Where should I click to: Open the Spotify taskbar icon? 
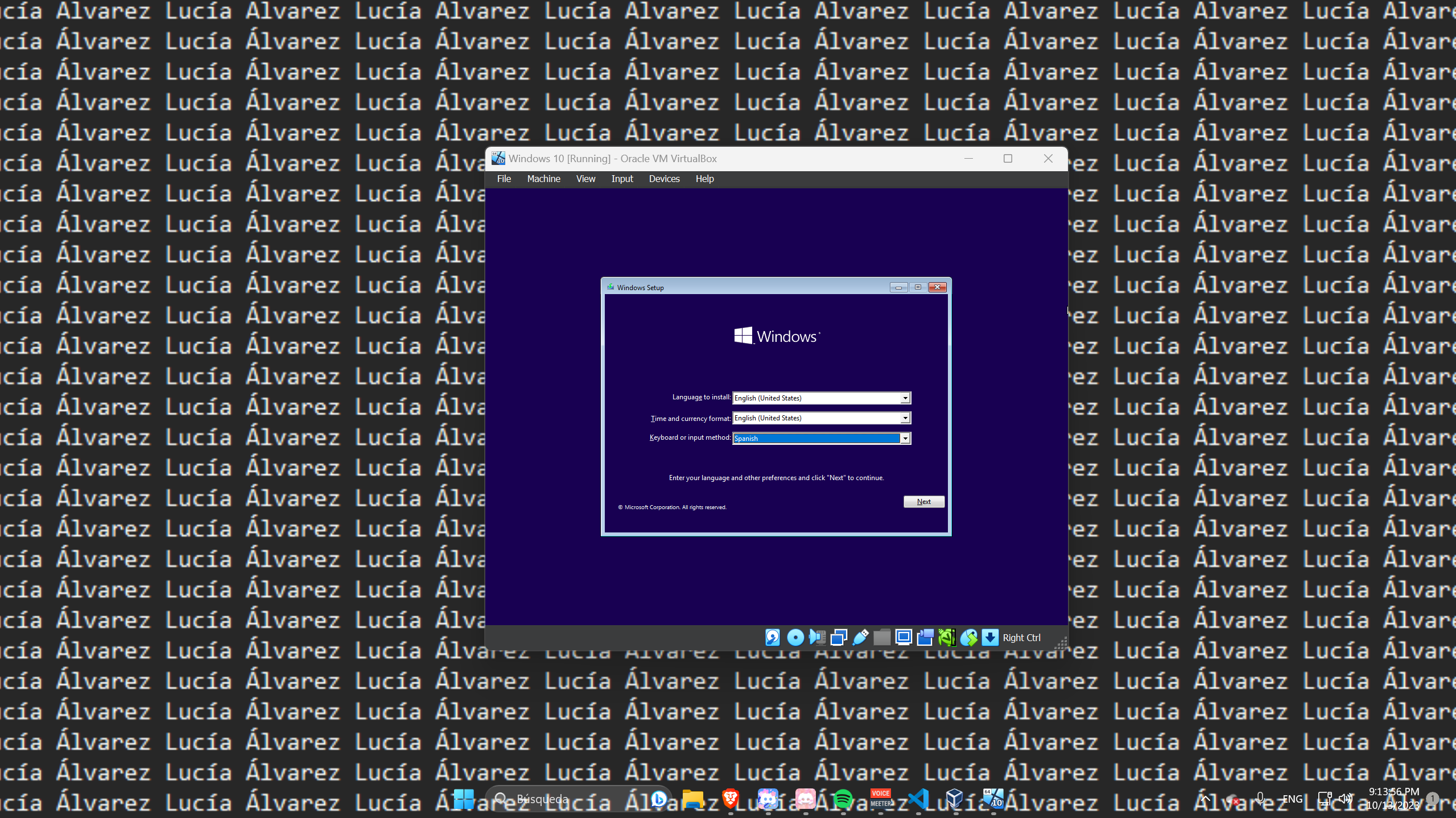coord(843,799)
